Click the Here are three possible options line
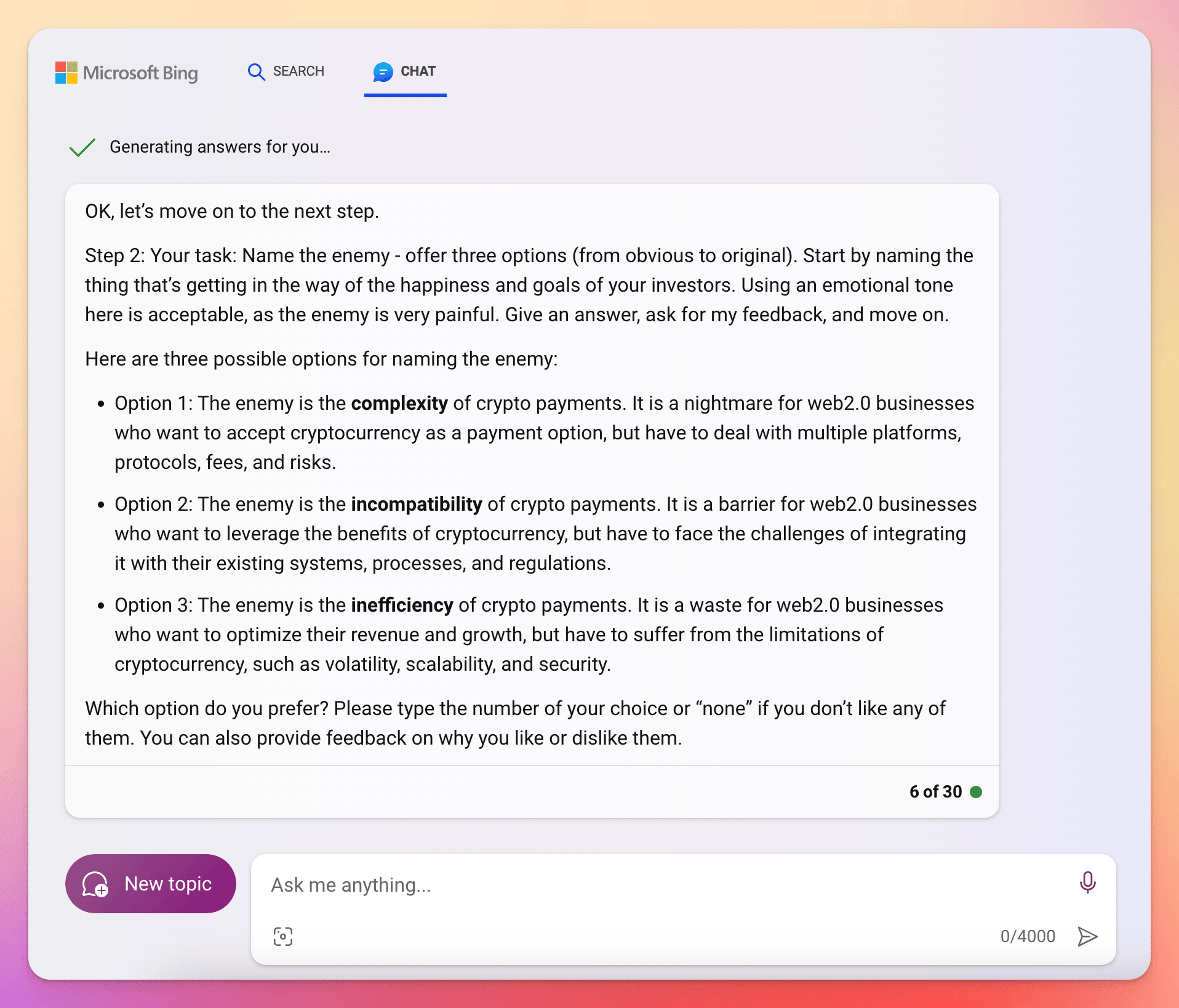This screenshot has height=1008, width=1179. click(321, 359)
